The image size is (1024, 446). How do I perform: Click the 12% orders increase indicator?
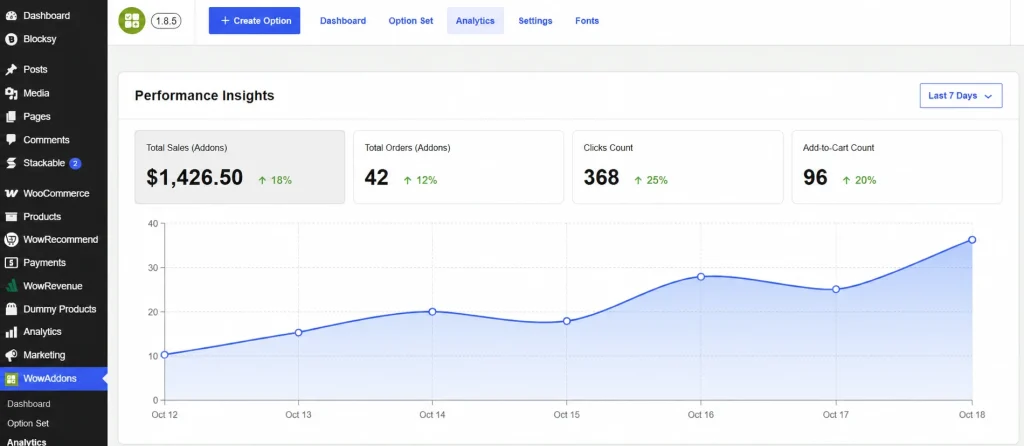[x=420, y=180]
